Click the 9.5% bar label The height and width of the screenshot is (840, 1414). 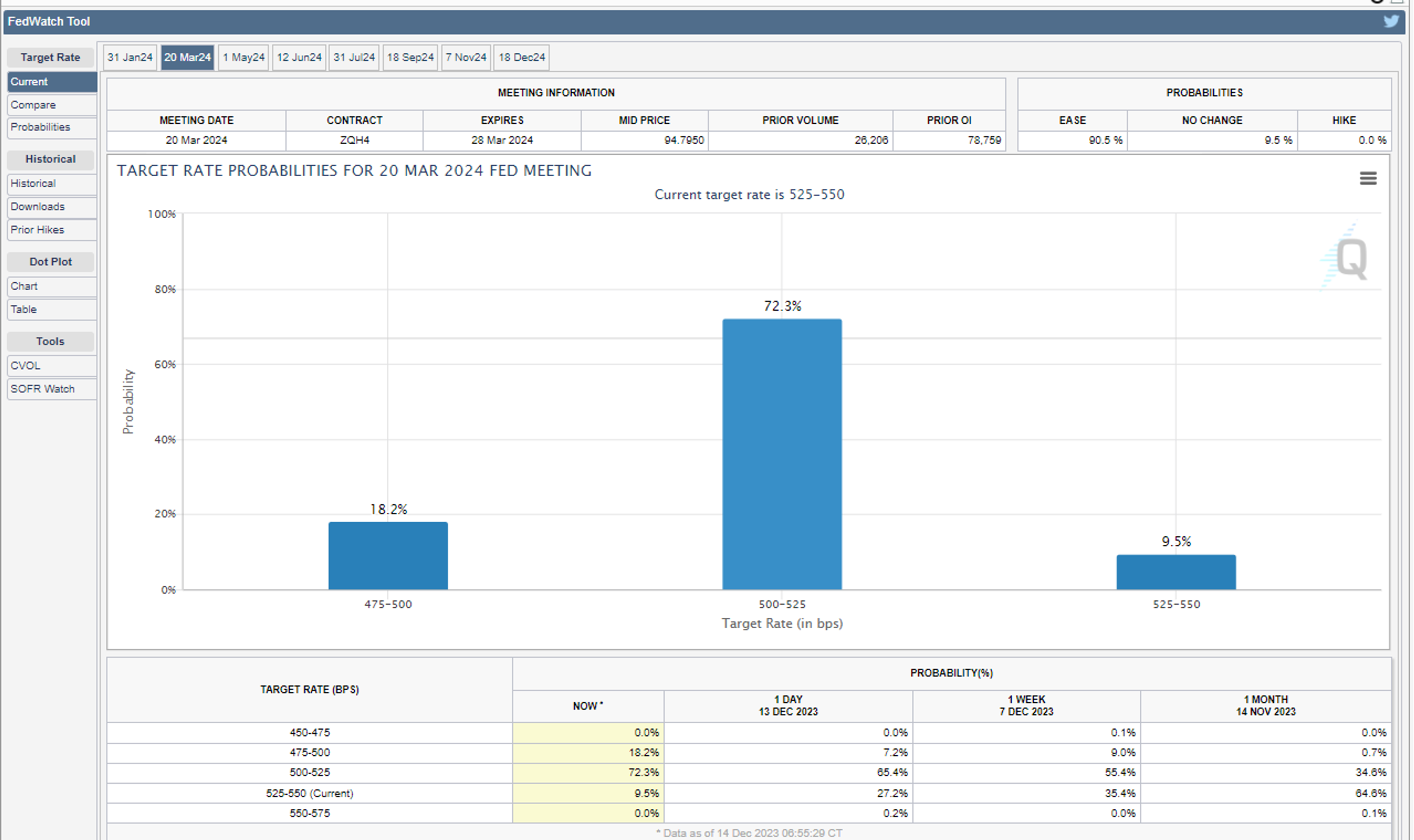(1176, 542)
